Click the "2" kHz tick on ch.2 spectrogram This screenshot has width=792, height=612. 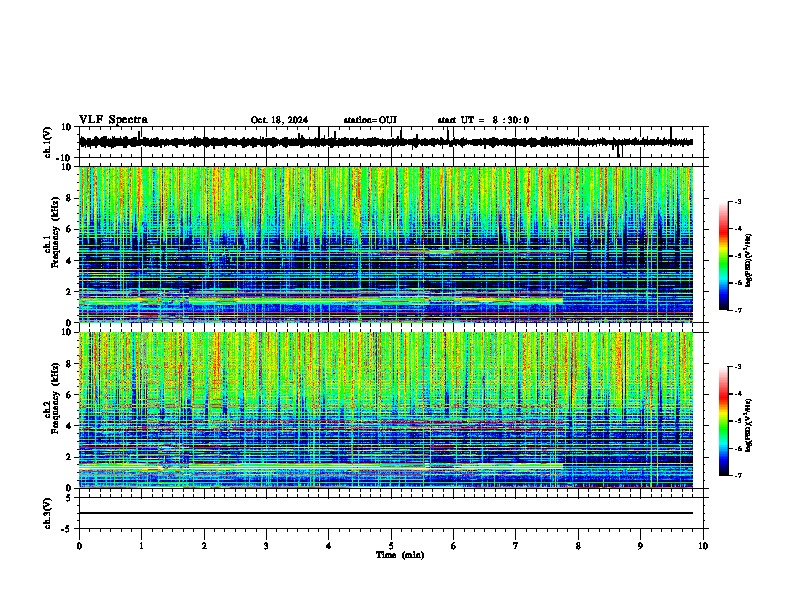[69, 457]
